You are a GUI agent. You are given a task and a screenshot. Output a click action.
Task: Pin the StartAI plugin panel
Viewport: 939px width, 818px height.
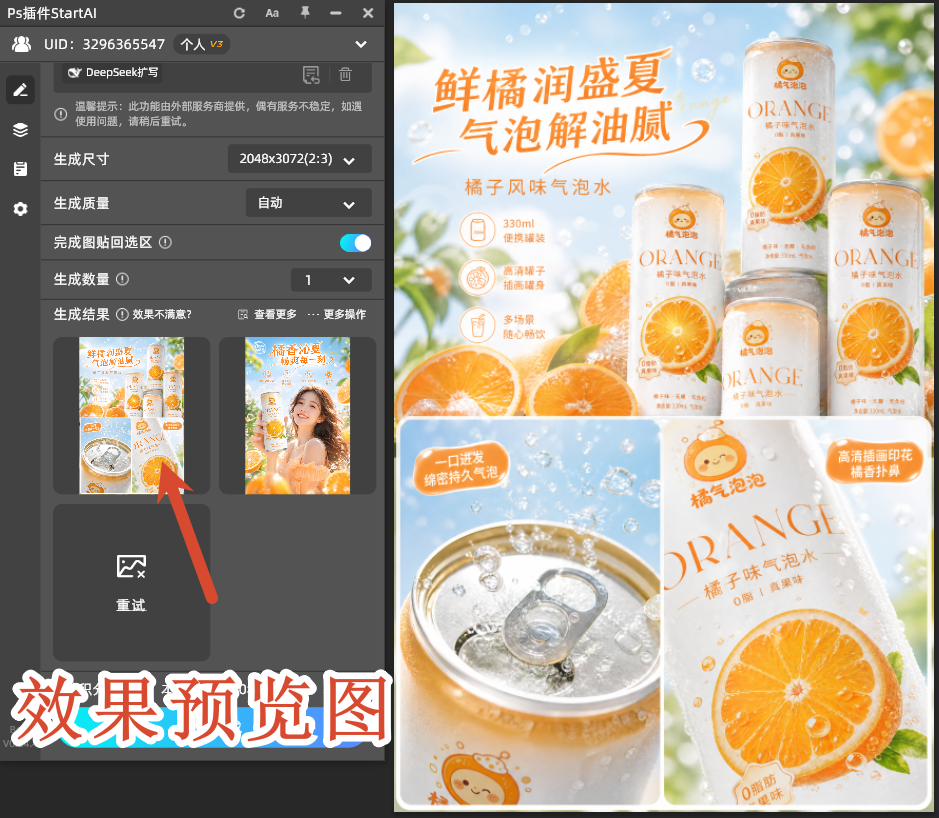(x=305, y=13)
